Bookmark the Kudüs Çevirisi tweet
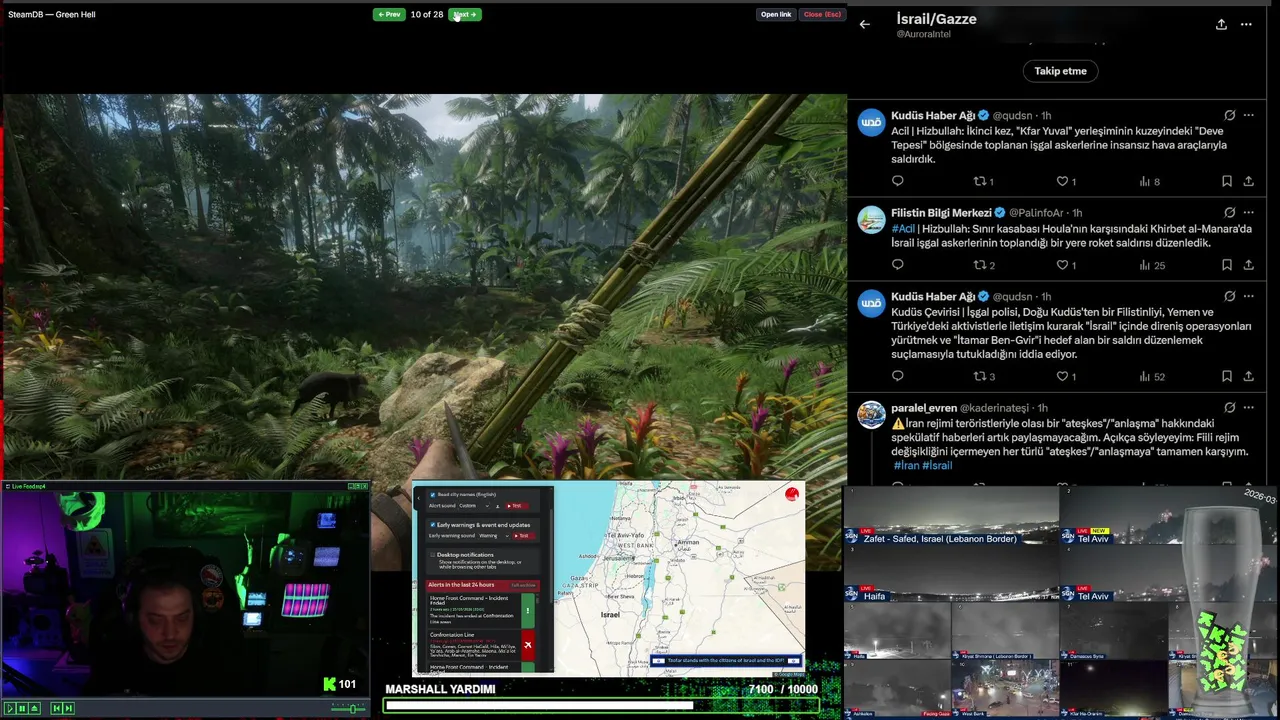1280x720 pixels. pos(1226,376)
